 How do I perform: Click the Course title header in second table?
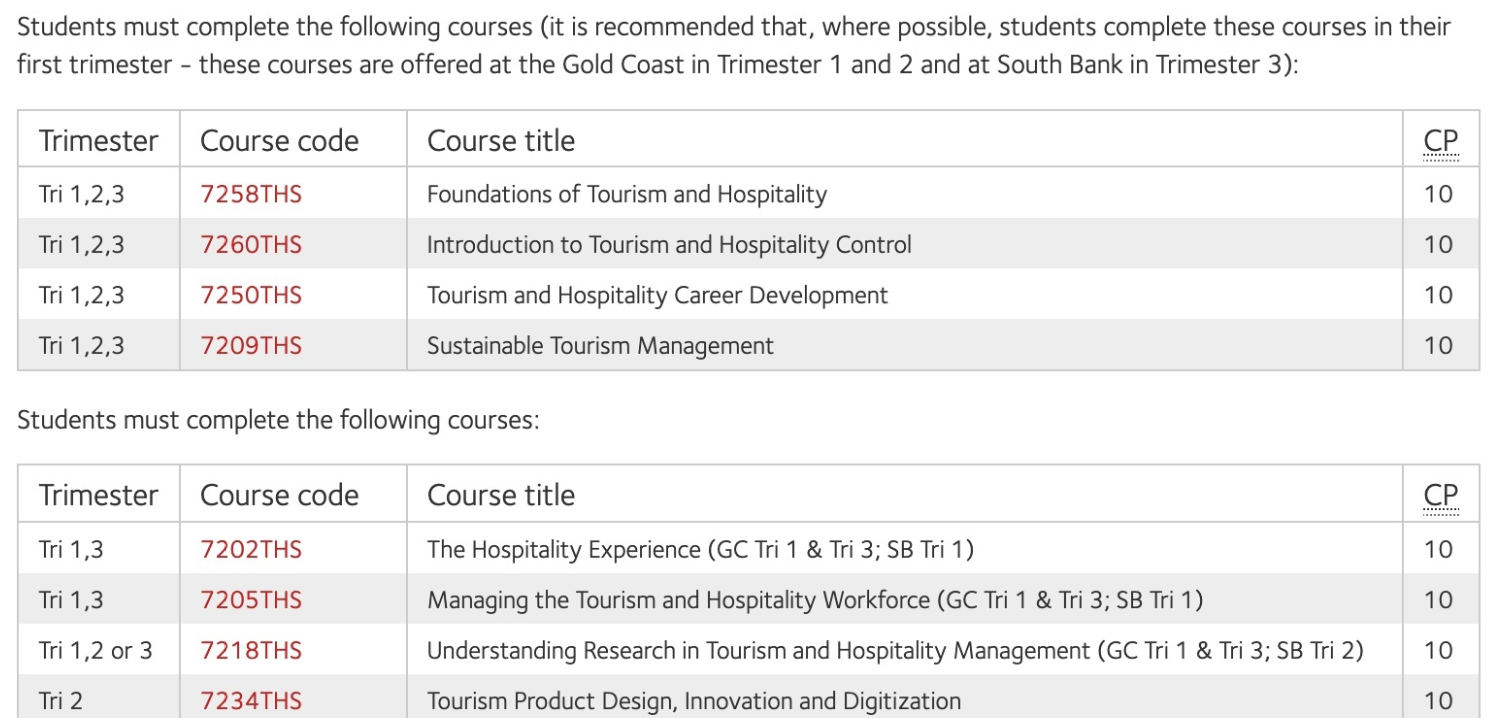point(501,495)
